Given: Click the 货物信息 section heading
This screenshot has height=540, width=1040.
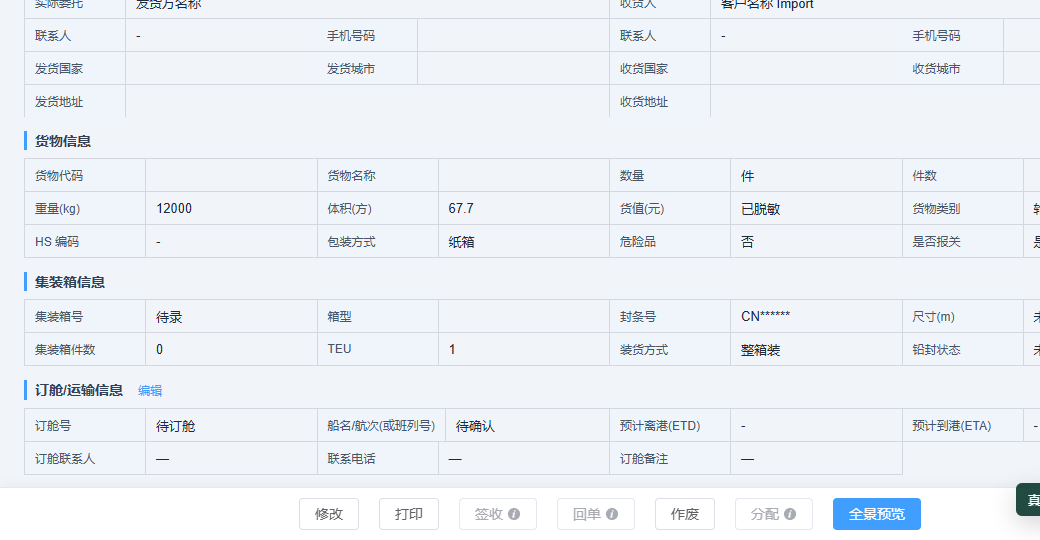Looking at the screenshot, I should (x=62, y=141).
